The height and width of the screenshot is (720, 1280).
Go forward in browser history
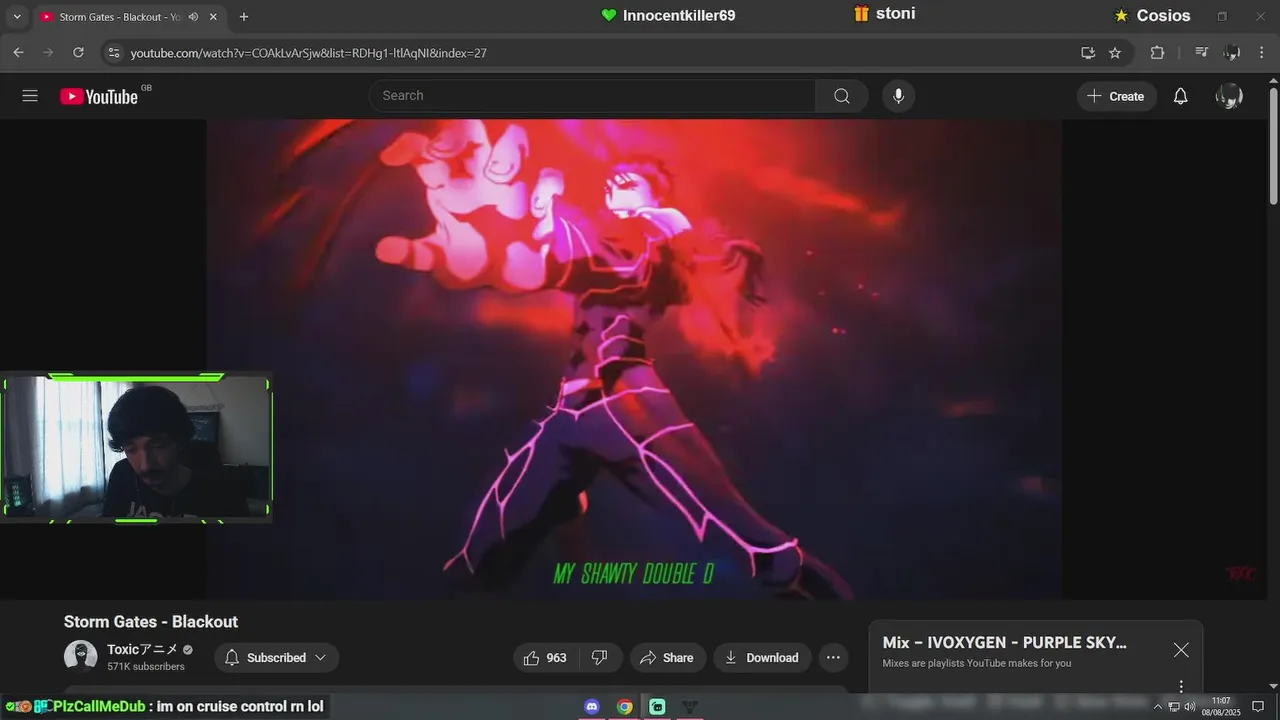pyautogui.click(x=47, y=52)
